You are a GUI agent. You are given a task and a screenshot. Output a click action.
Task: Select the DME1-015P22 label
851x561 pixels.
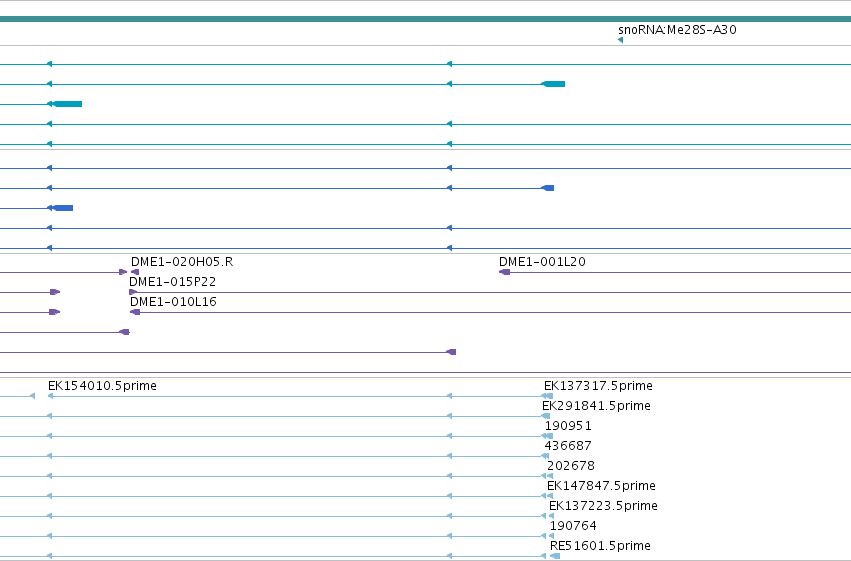tap(172, 282)
